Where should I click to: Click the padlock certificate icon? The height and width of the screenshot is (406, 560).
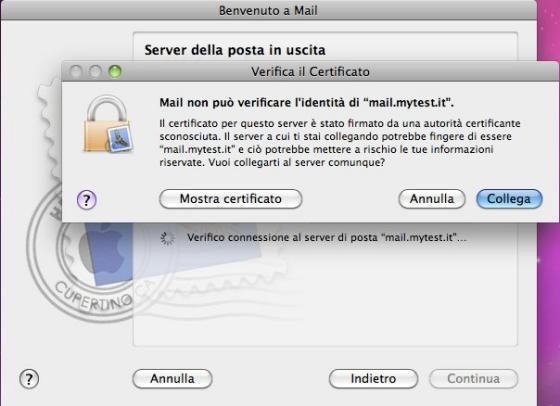pyautogui.click(x=108, y=124)
